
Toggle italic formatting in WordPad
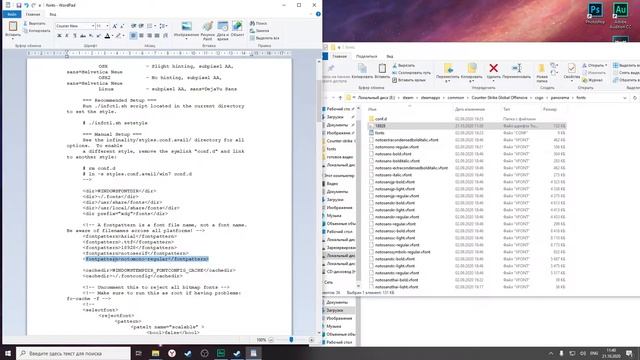(x=67, y=36)
